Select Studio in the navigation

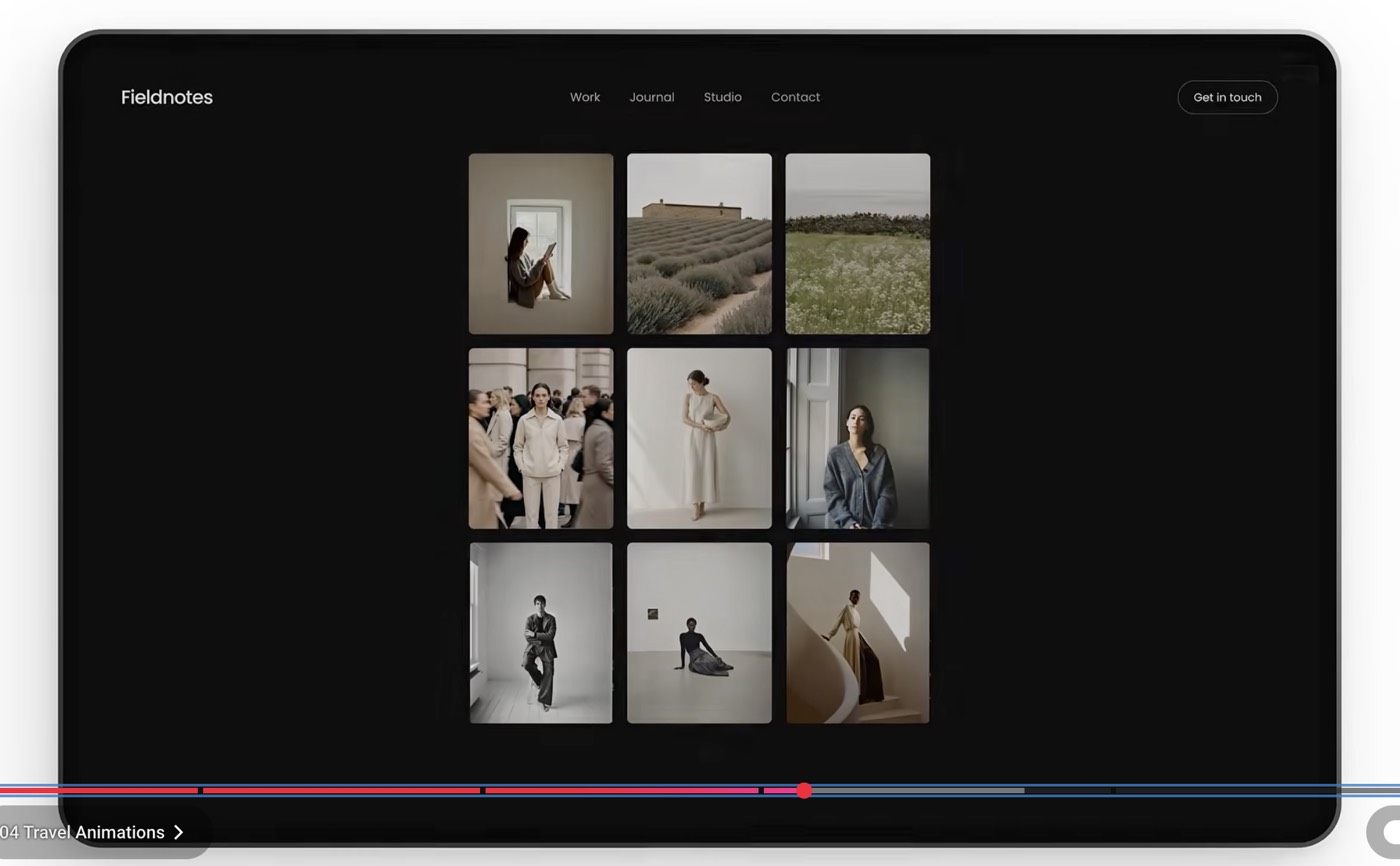coord(722,97)
